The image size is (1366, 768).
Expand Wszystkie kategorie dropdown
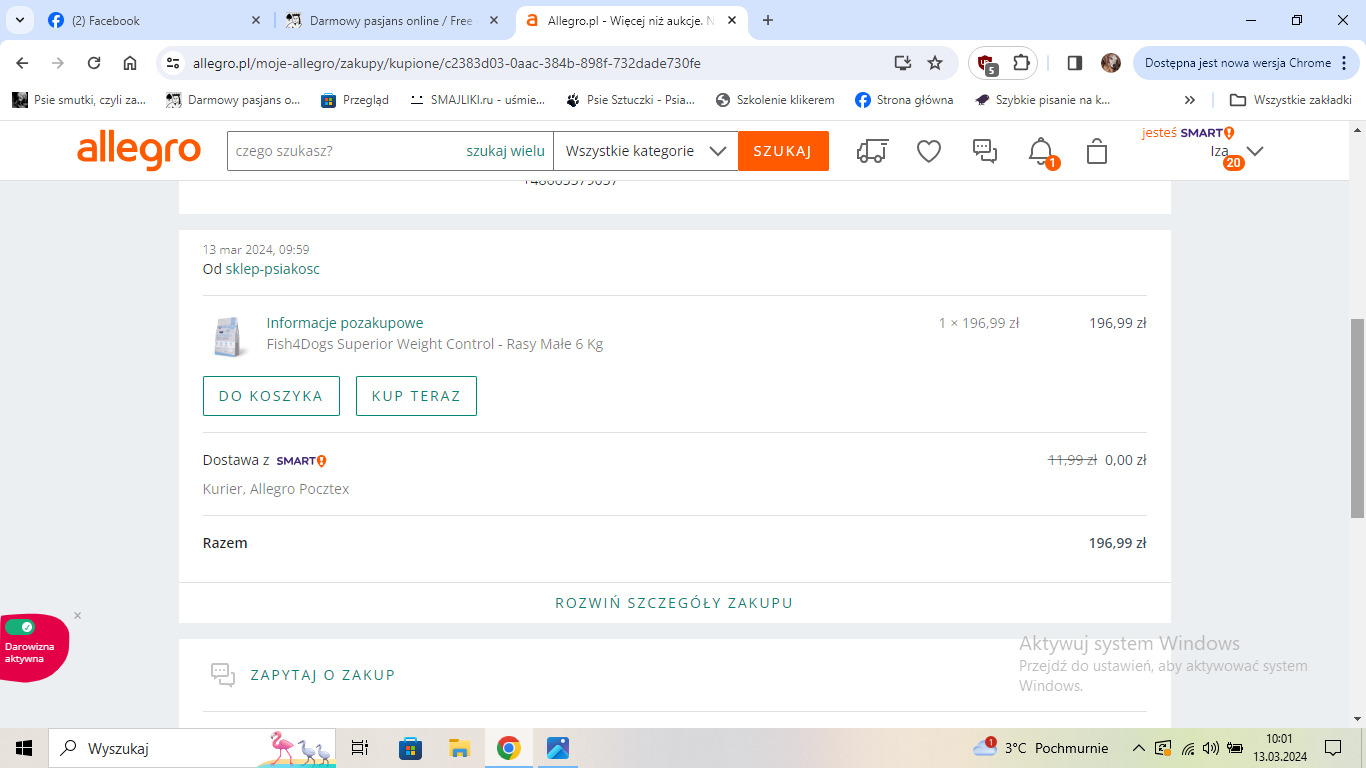(645, 151)
